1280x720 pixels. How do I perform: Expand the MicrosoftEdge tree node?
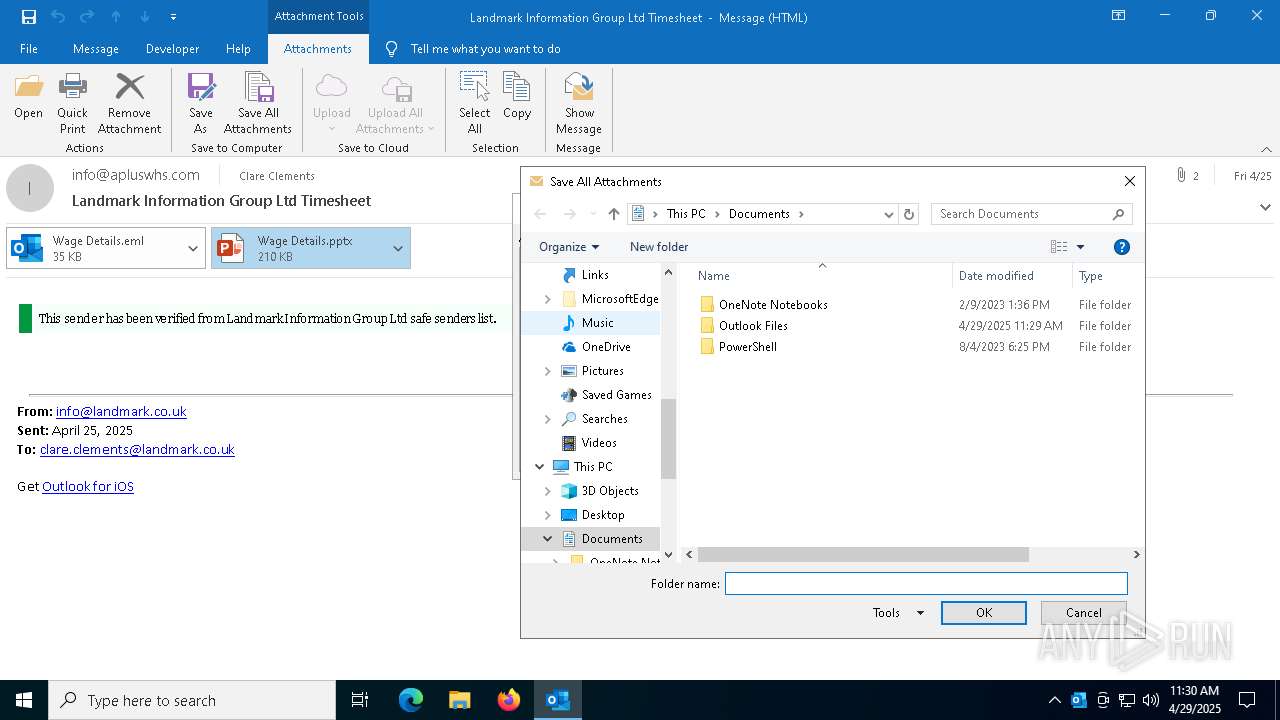pyautogui.click(x=547, y=299)
